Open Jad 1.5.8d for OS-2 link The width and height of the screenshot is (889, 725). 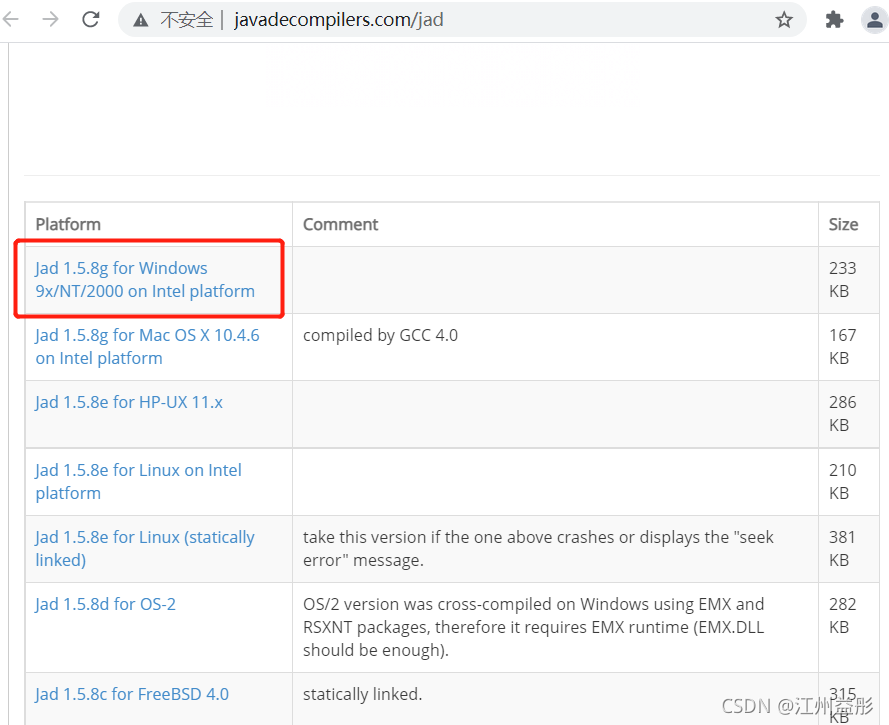[x=105, y=604]
